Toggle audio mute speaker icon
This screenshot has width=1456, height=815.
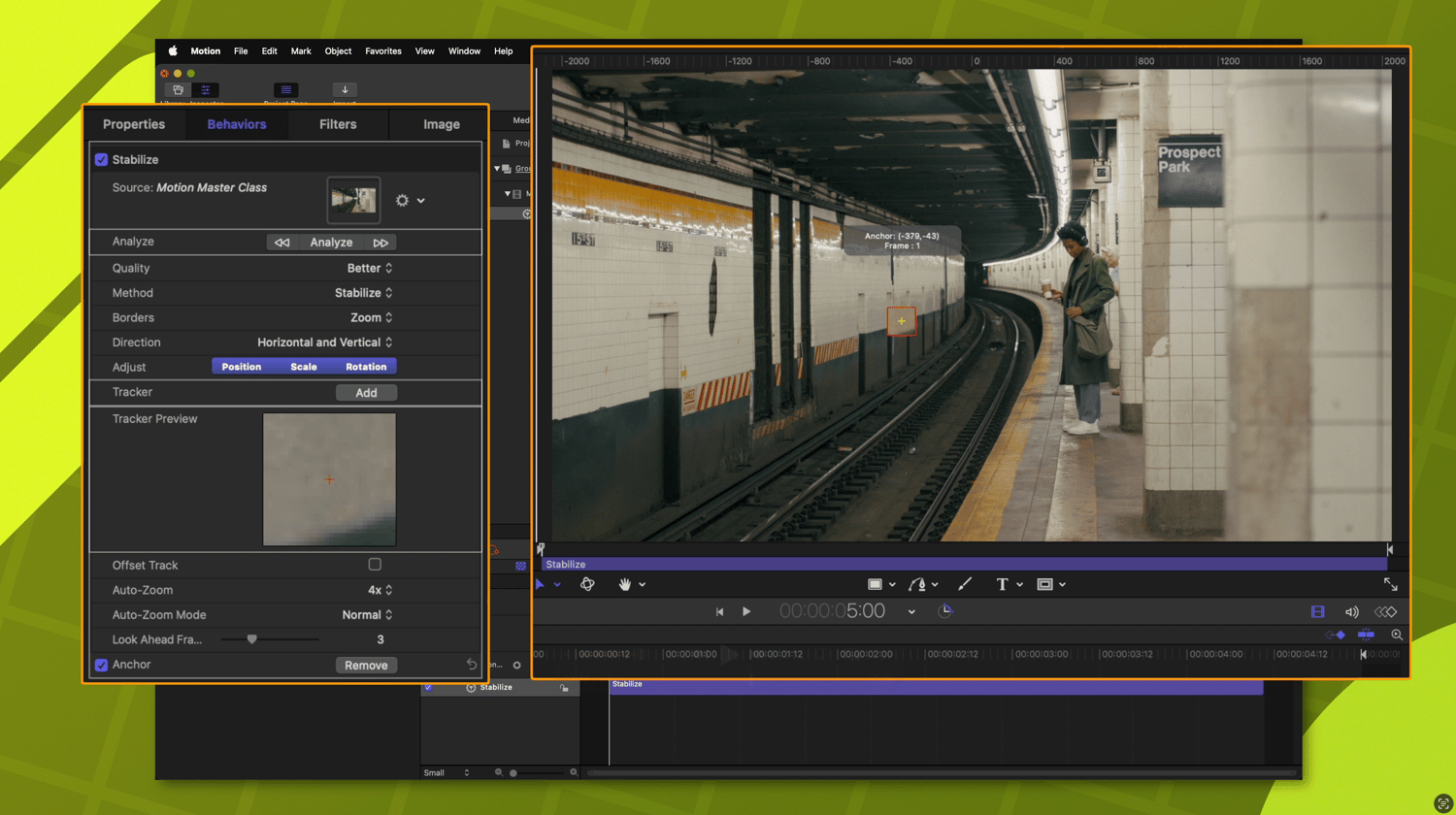click(1351, 611)
